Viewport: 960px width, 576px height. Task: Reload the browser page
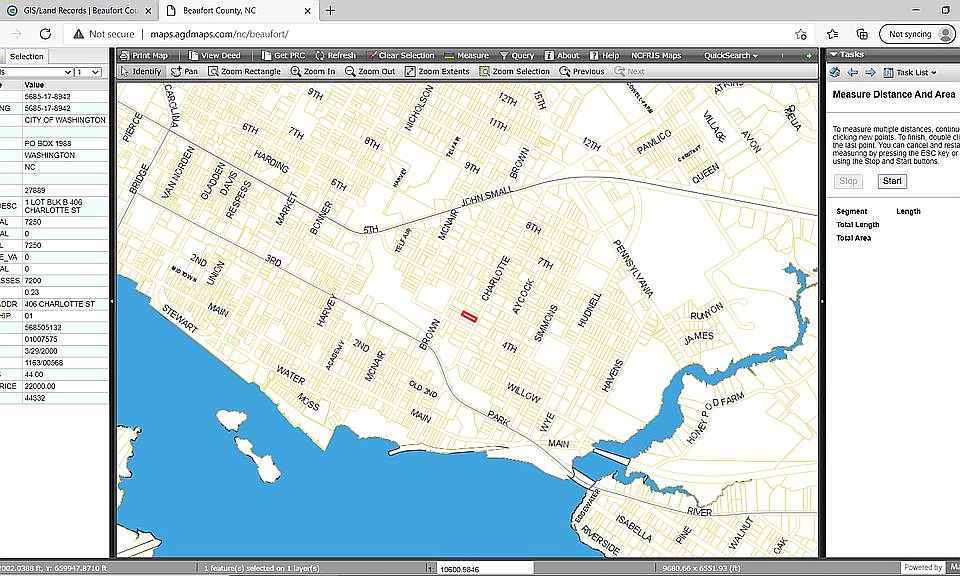coord(45,34)
